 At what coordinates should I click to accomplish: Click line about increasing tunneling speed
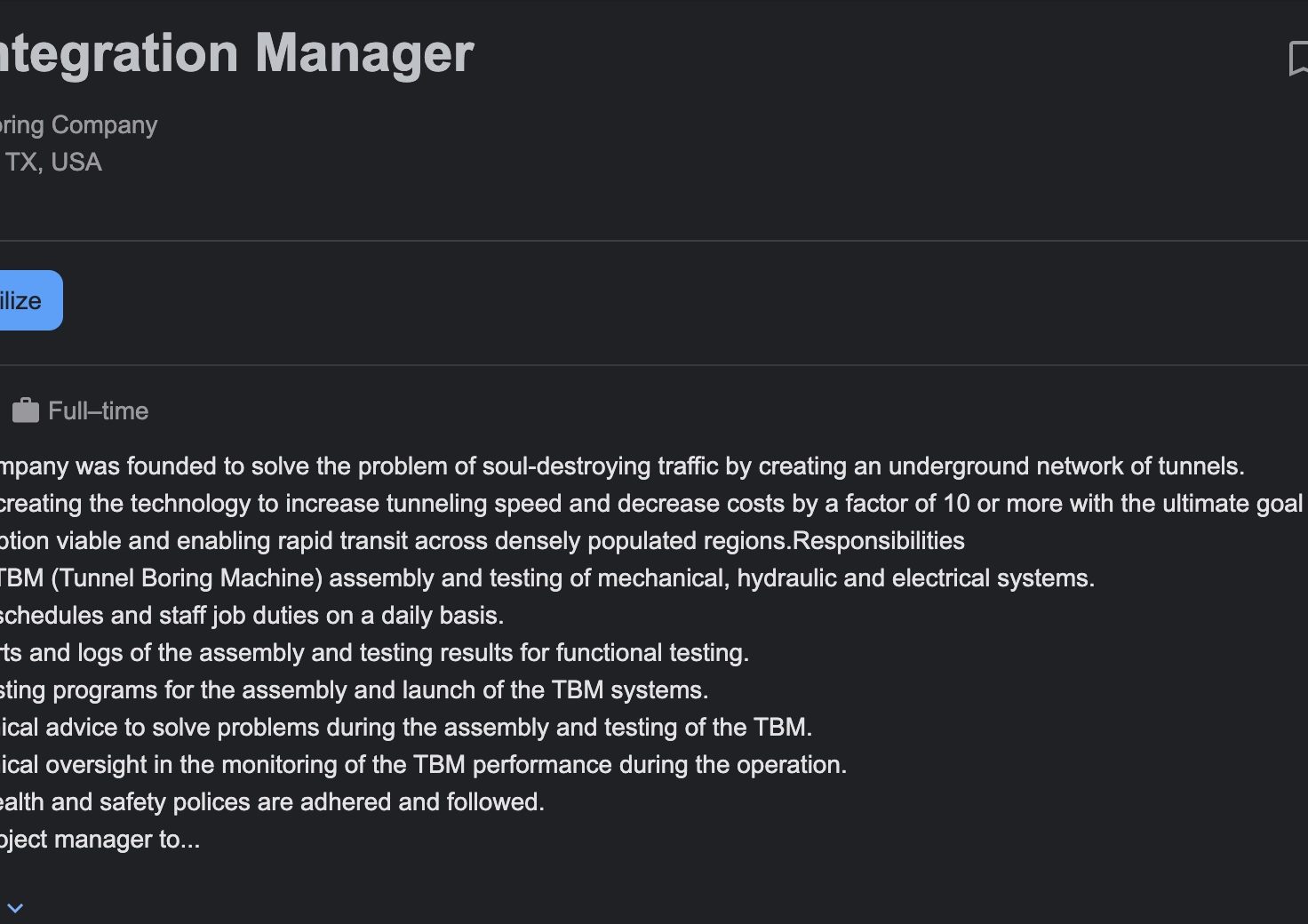[651, 503]
